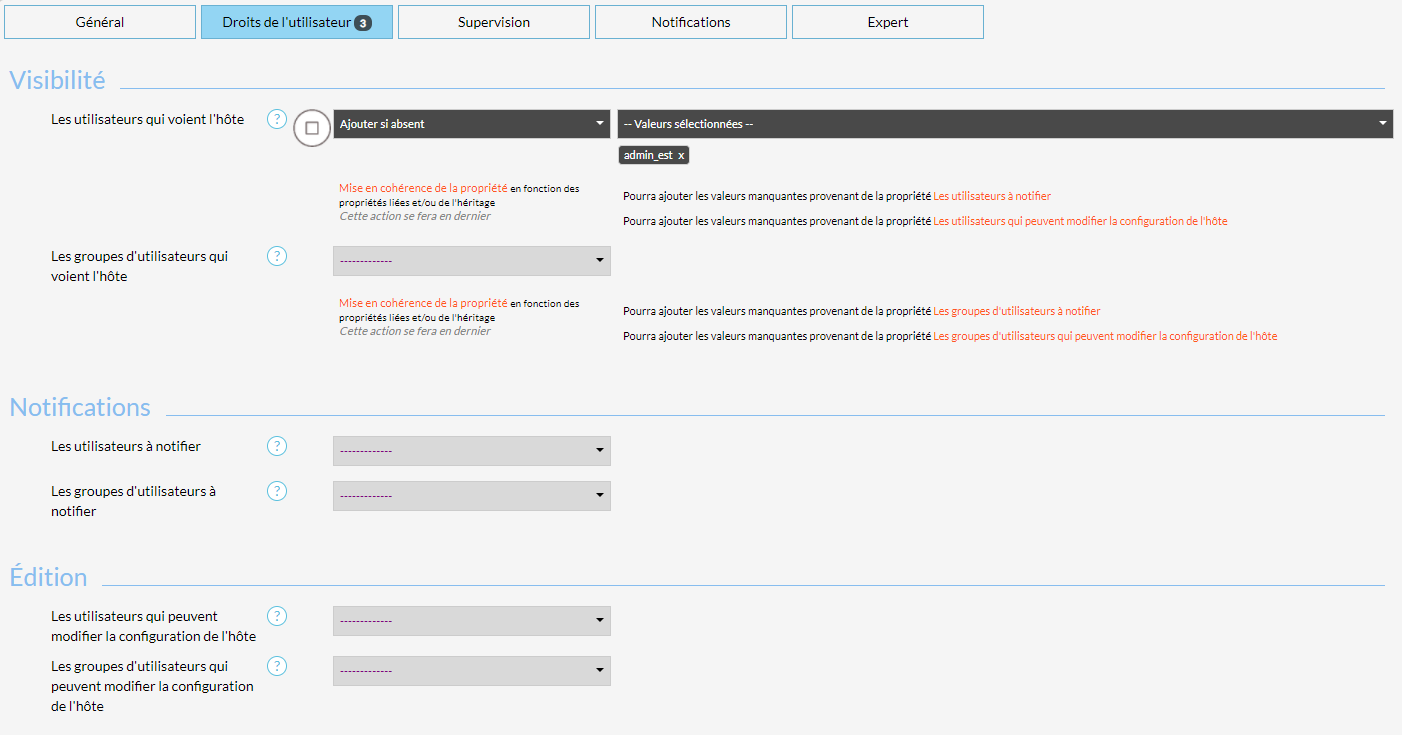The width and height of the screenshot is (1402, 735).
Task: Switch to the Général tab
Action: [100, 22]
